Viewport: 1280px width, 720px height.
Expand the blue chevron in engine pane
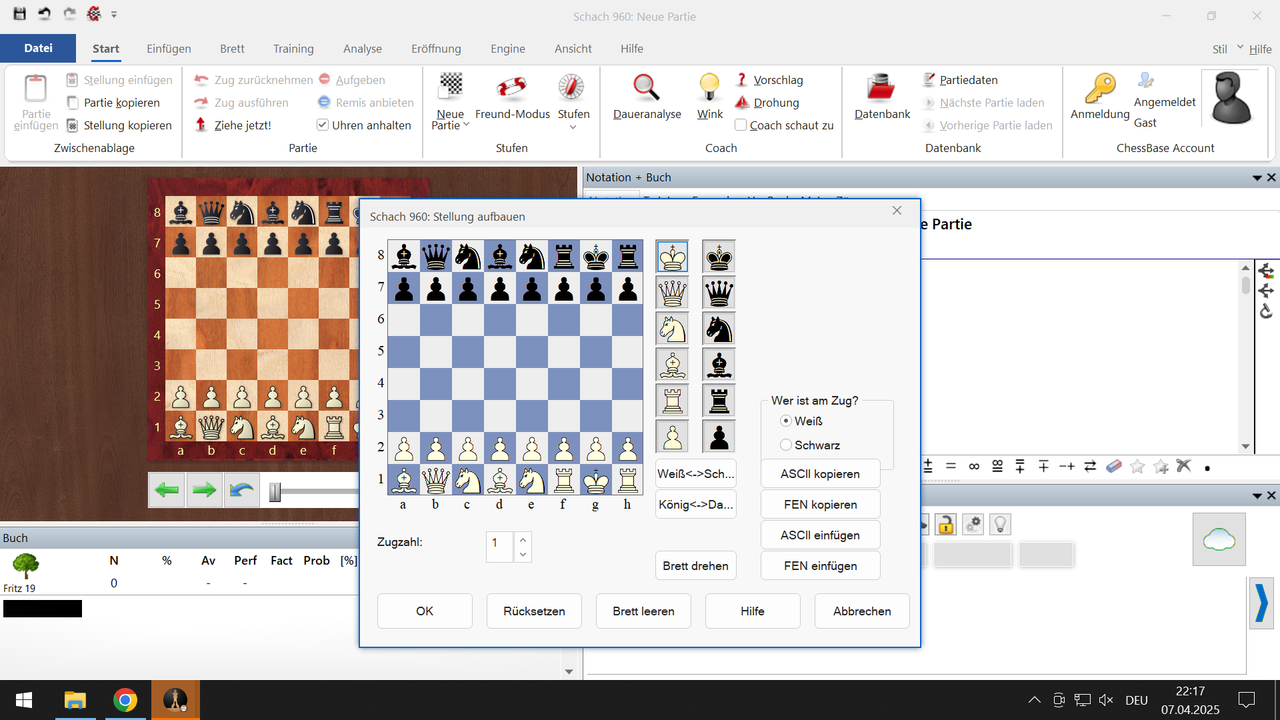[x=1261, y=603]
